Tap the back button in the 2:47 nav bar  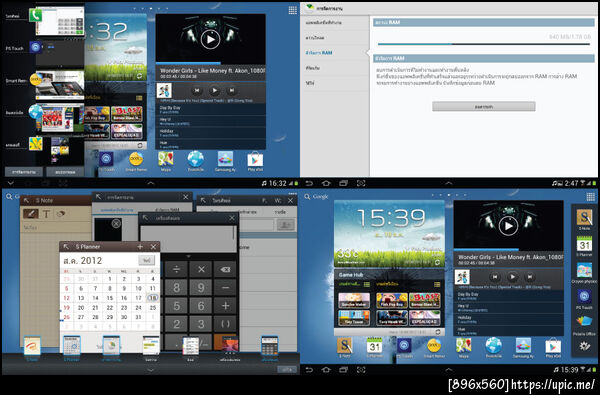coord(309,183)
